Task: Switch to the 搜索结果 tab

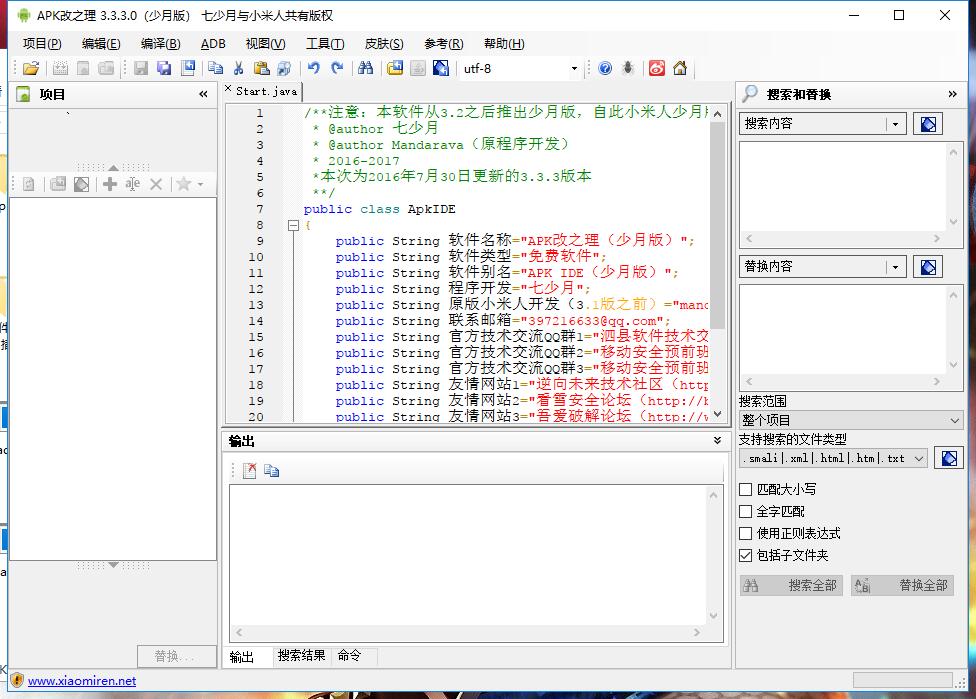Action: pos(301,656)
